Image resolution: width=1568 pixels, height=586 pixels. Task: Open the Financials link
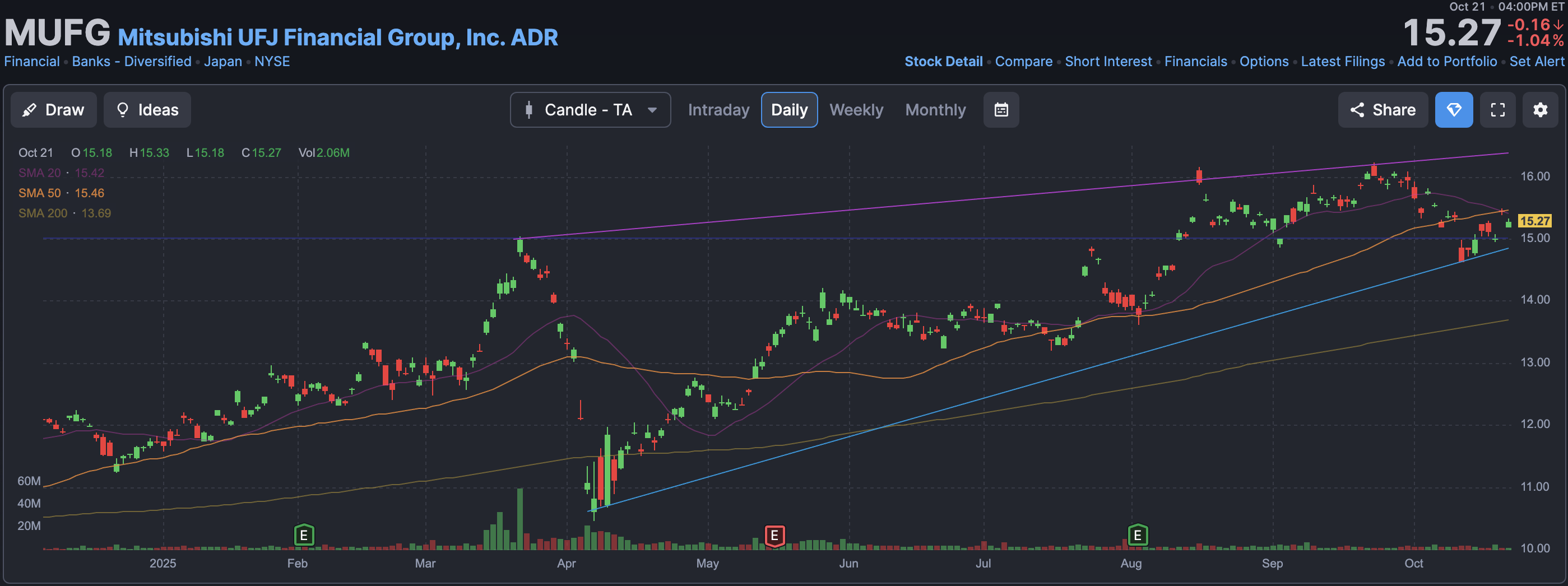point(1196,62)
